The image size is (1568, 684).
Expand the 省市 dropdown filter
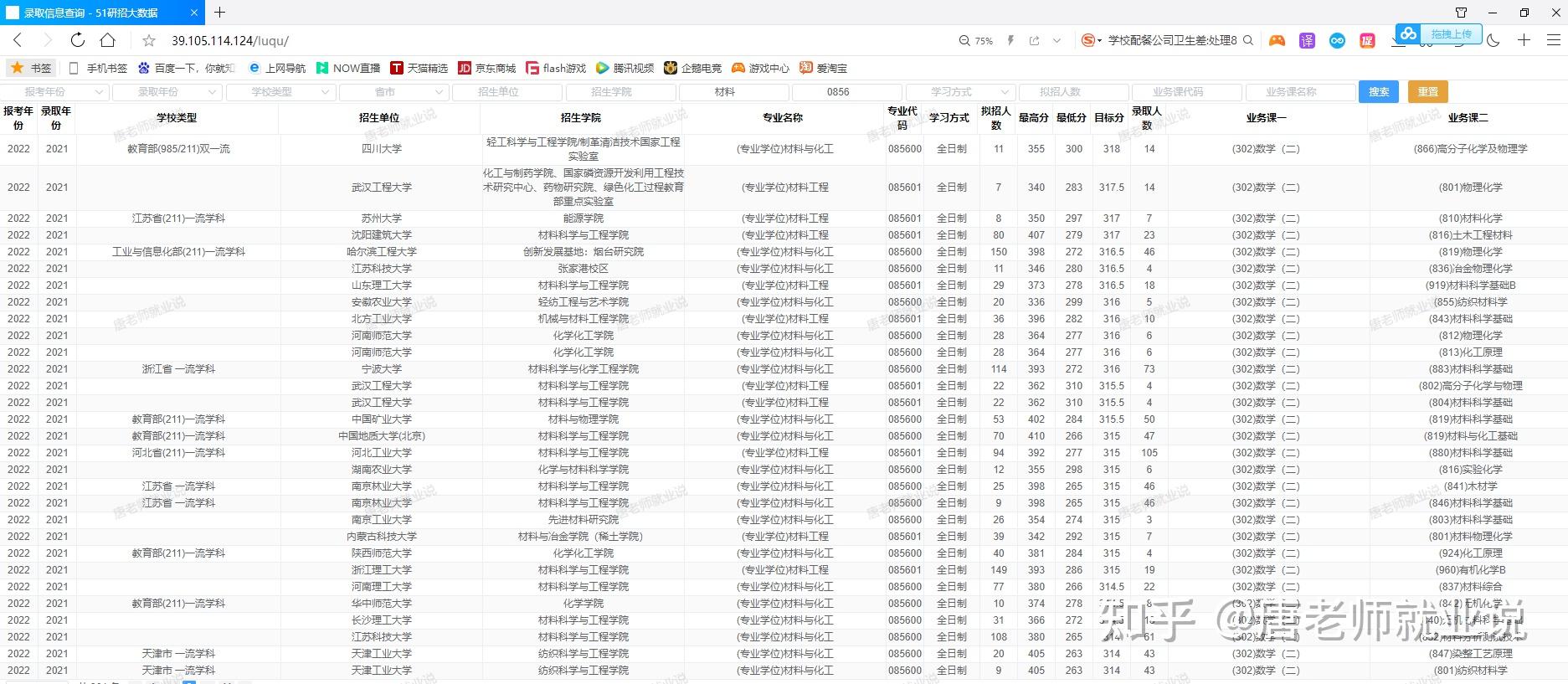tap(394, 92)
